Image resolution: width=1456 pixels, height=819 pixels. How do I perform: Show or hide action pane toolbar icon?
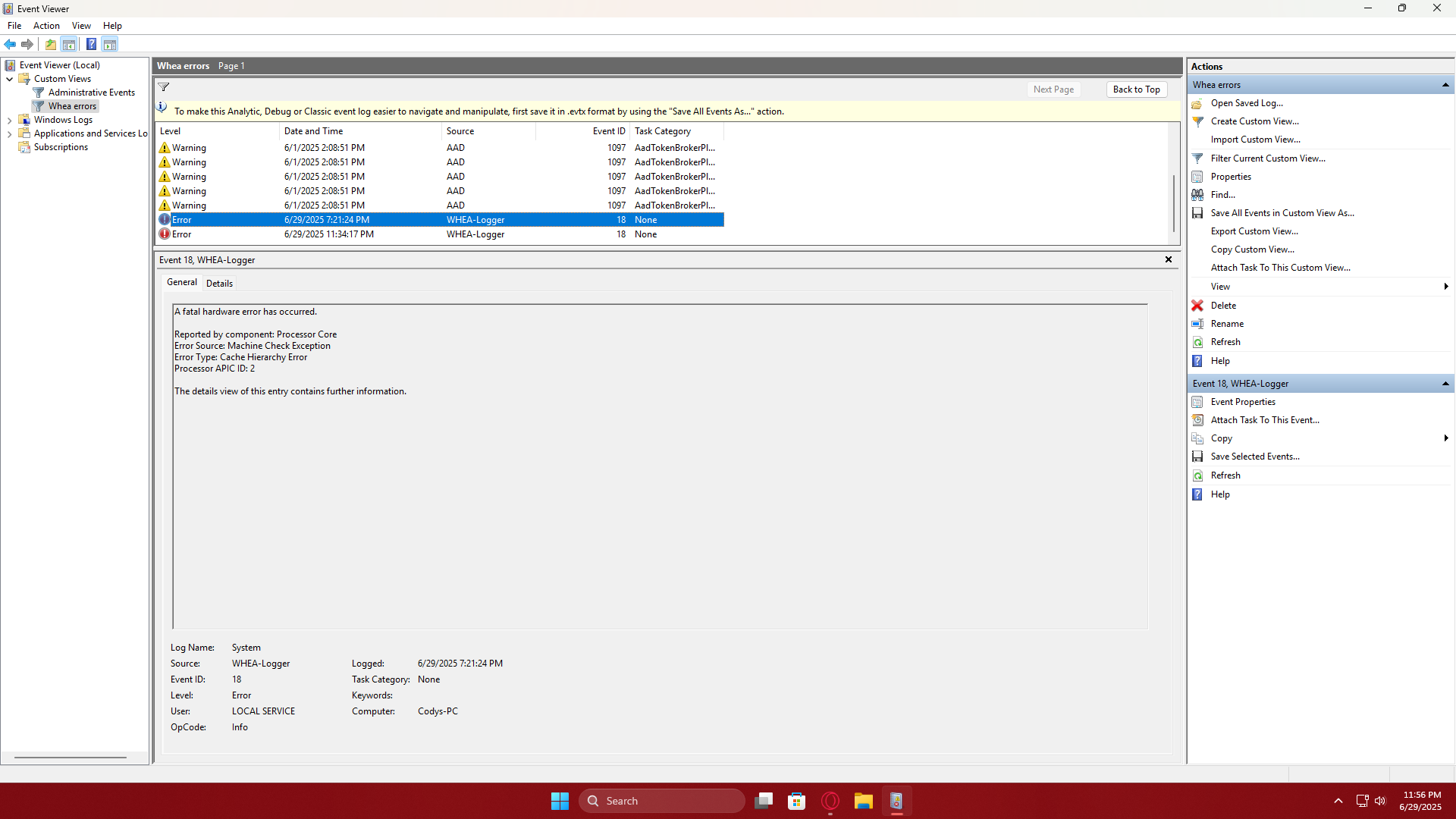pos(110,44)
